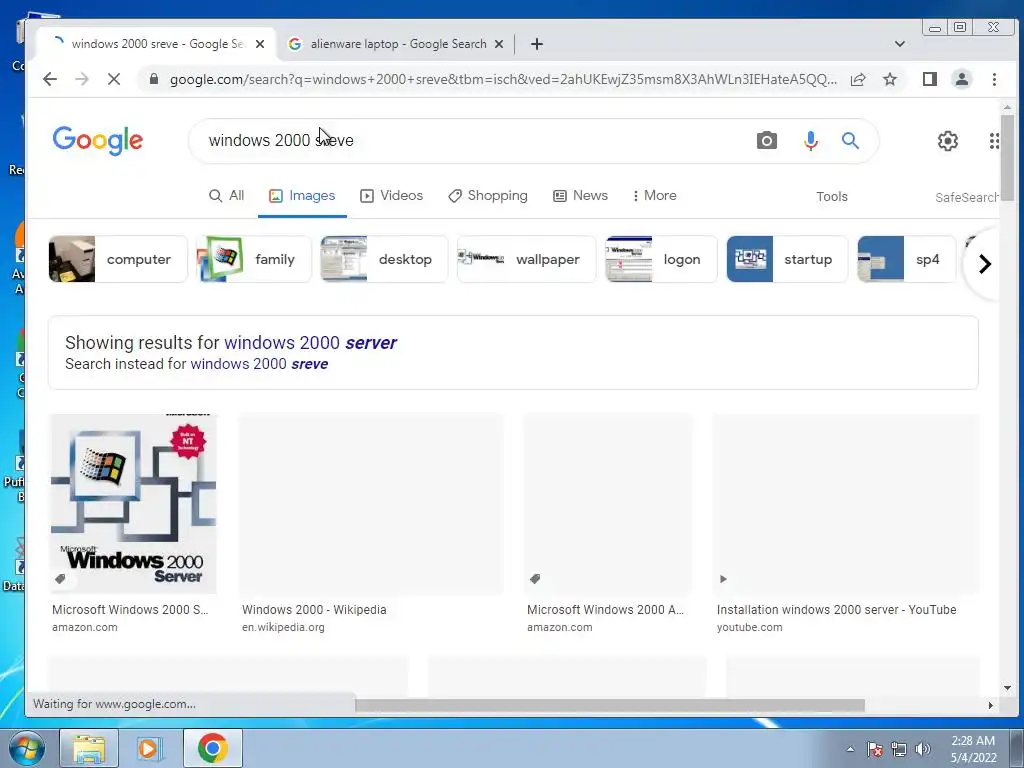Image resolution: width=1024 pixels, height=768 pixels.
Task: Open Microsoft Windows 2000 S... amazon result
Action: click(x=130, y=609)
